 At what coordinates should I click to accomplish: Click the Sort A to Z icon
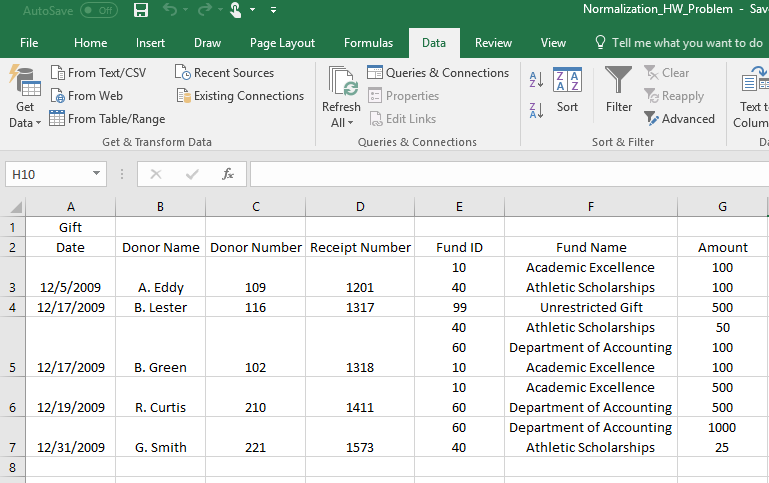pyautogui.click(x=535, y=80)
